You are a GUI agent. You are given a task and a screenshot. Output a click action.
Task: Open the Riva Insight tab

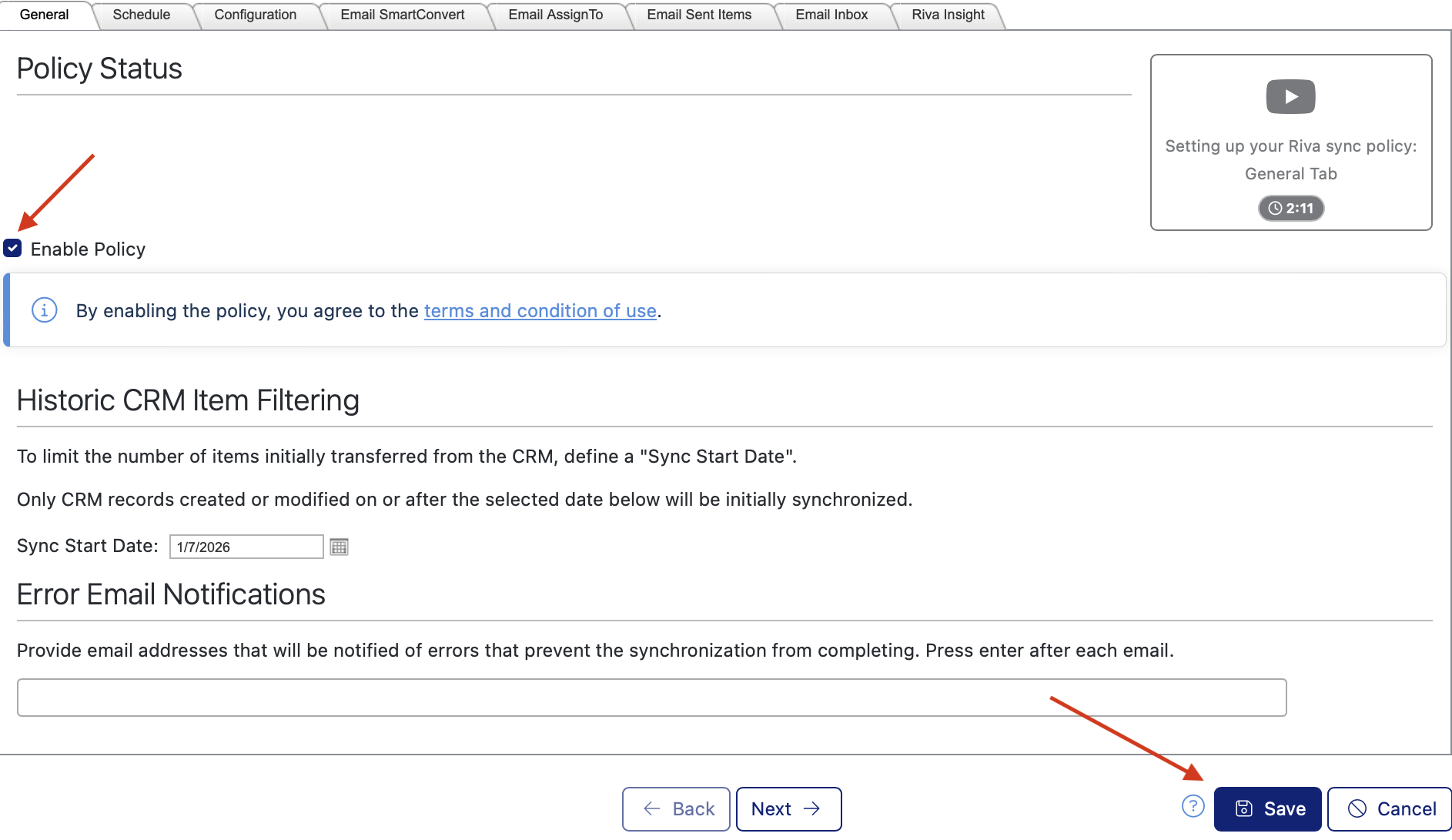(x=948, y=15)
